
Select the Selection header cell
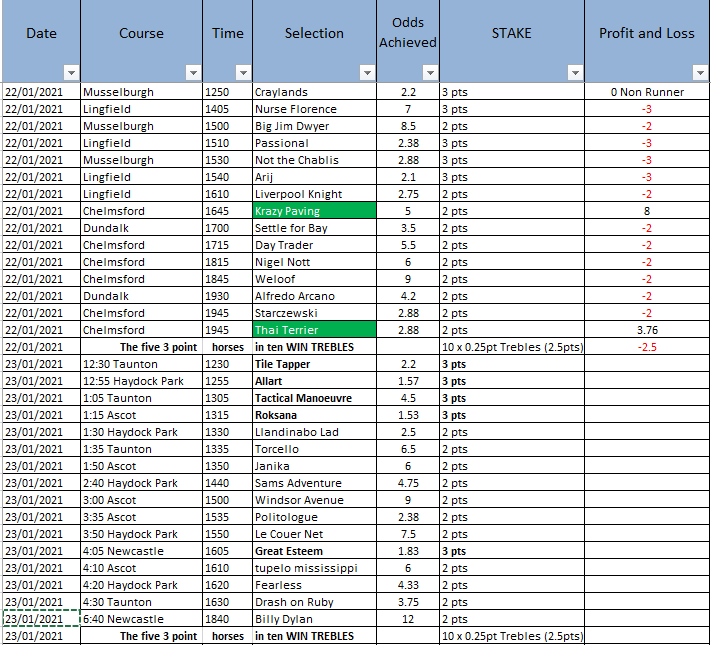(314, 41)
